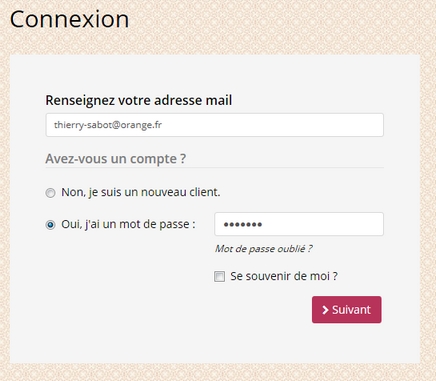
Task: Focus the email address input field
Action: point(215,125)
